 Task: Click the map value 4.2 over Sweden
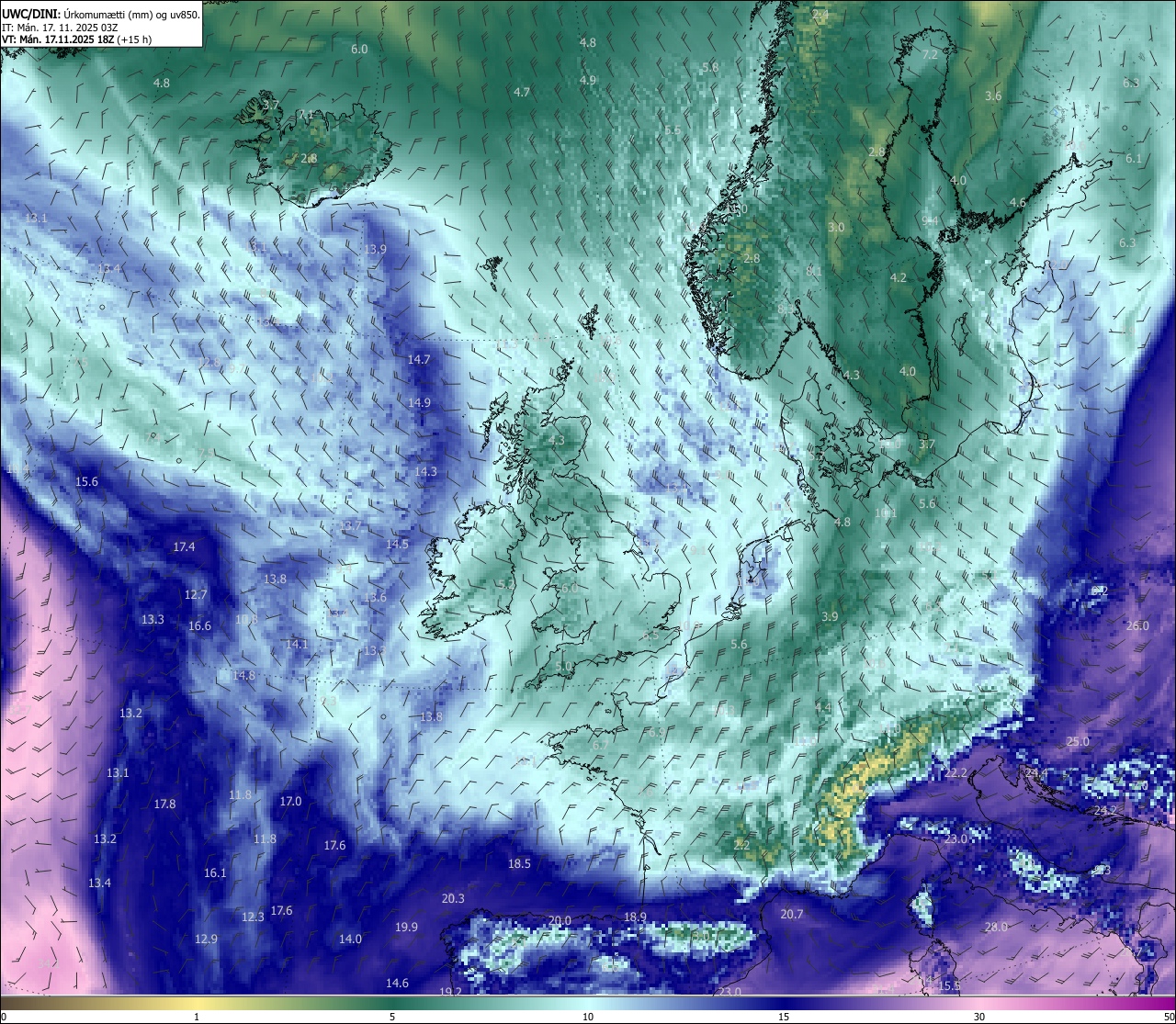pyautogui.click(x=899, y=277)
